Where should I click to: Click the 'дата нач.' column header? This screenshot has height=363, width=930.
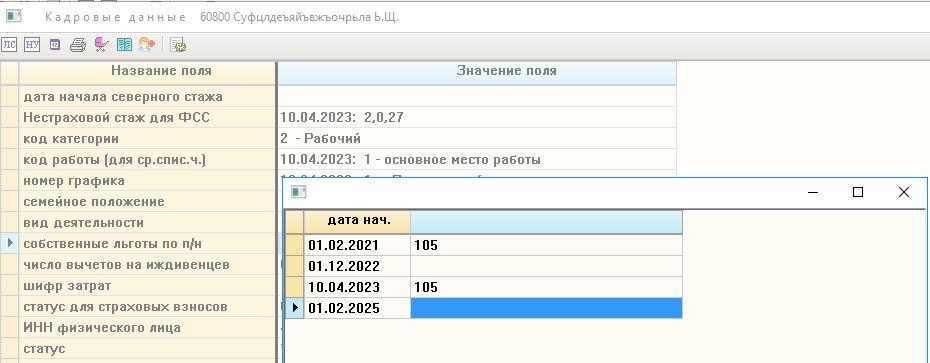tap(357, 222)
